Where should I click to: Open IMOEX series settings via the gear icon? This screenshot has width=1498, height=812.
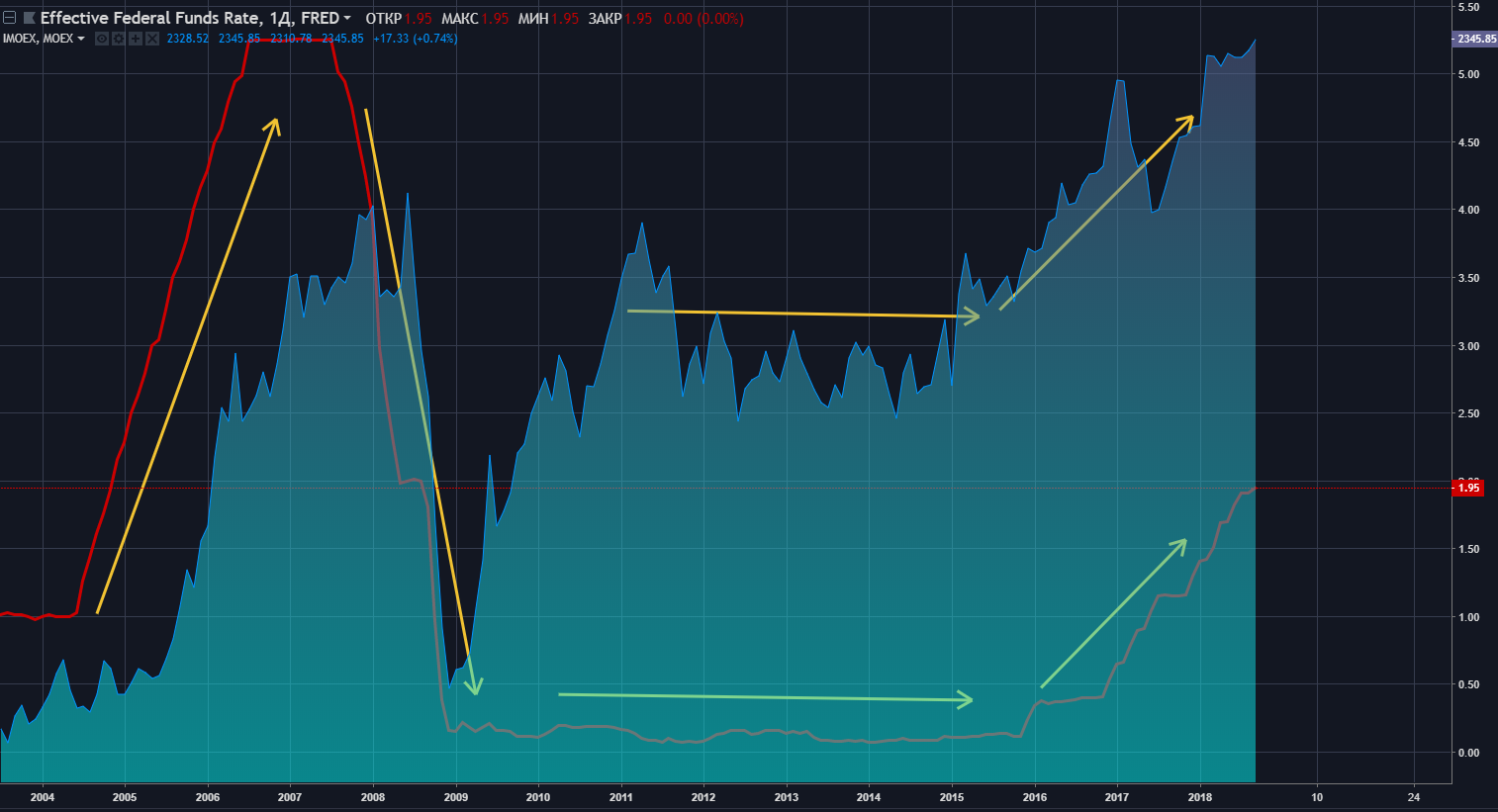(x=118, y=39)
